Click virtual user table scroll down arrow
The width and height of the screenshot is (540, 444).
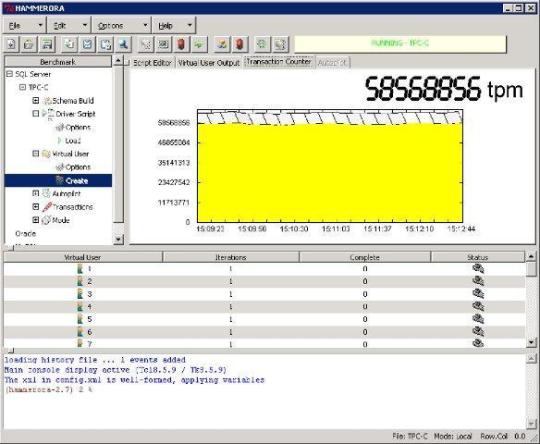pyautogui.click(x=531, y=342)
